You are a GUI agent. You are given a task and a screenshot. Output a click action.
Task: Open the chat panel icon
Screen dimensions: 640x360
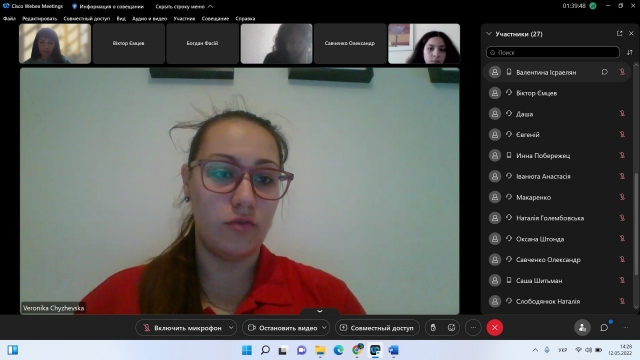click(x=604, y=328)
